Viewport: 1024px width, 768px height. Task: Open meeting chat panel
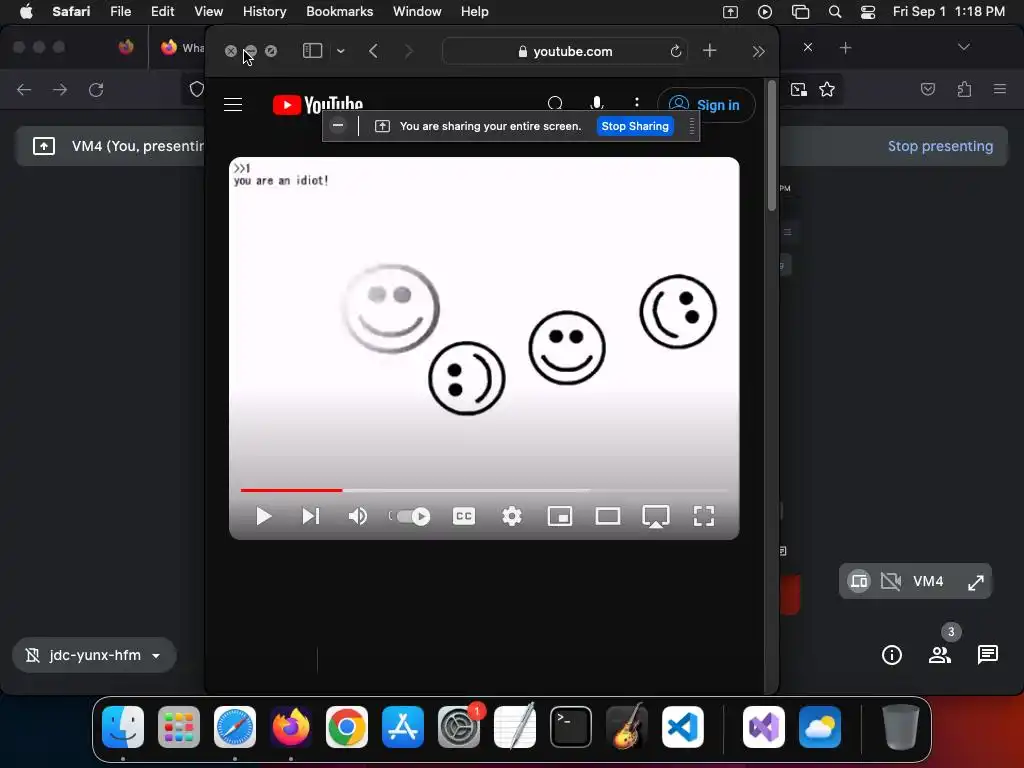point(987,654)
